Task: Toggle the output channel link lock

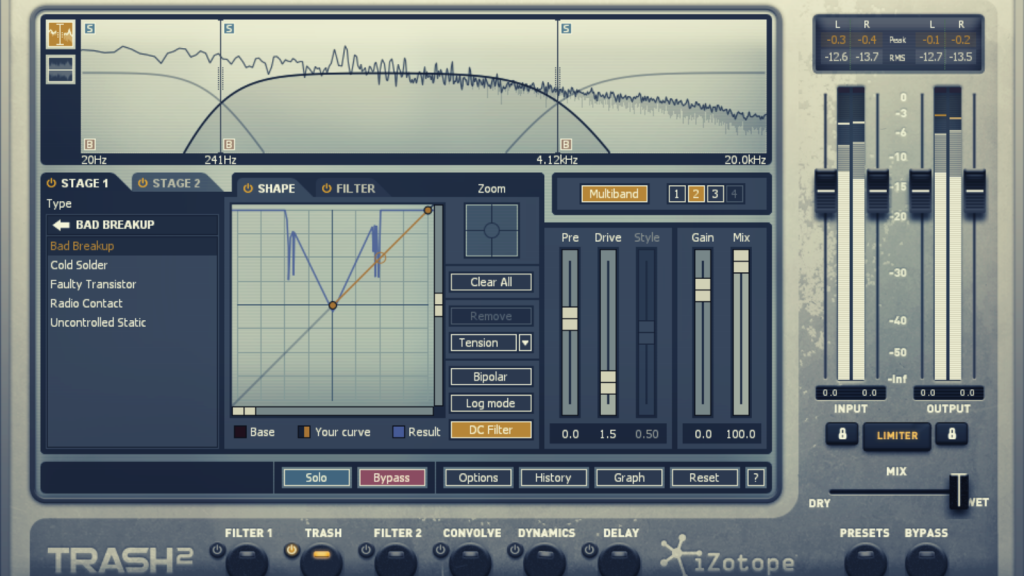Action: click(952, 434)
